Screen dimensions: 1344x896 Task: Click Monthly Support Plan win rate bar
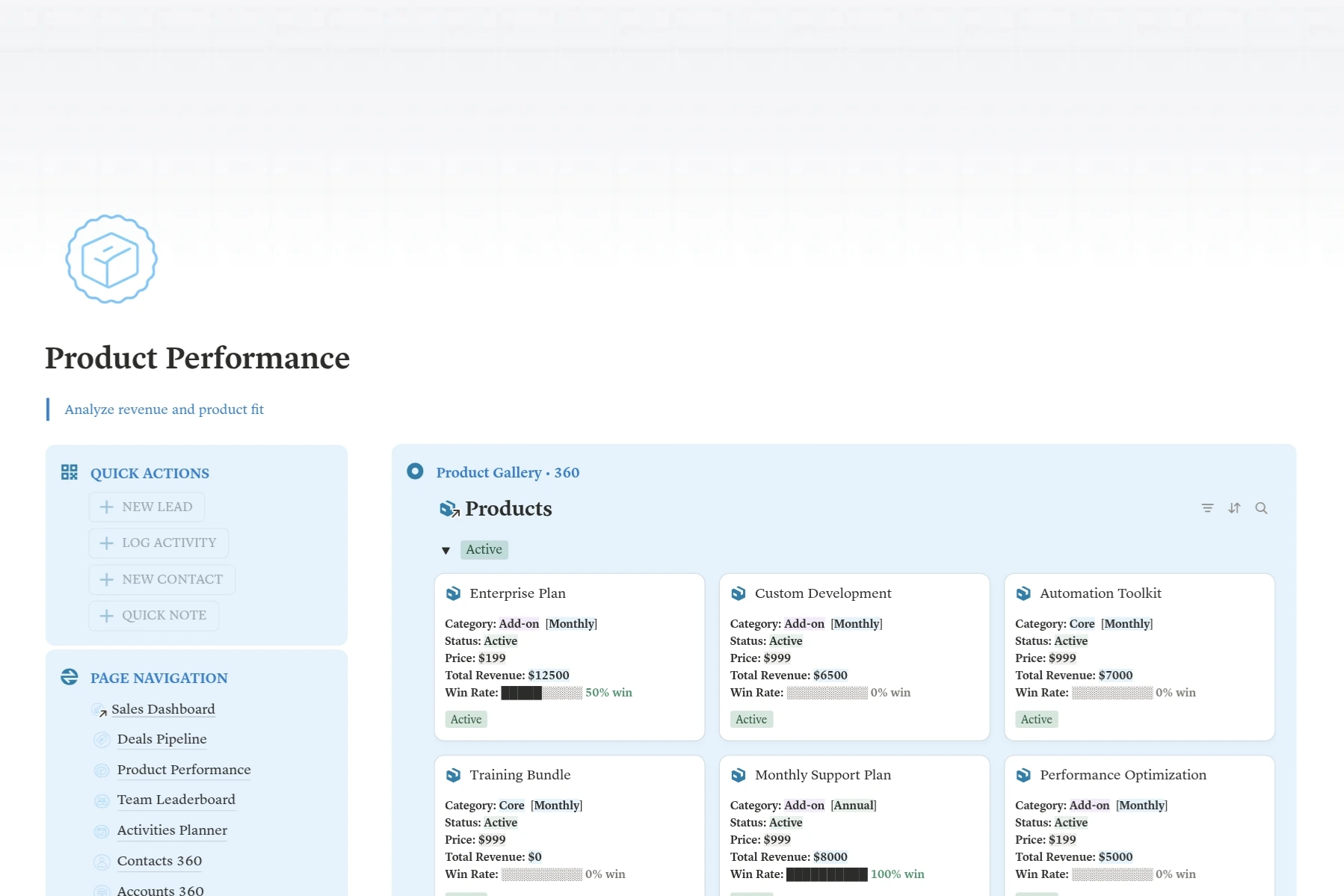[827, 874]
